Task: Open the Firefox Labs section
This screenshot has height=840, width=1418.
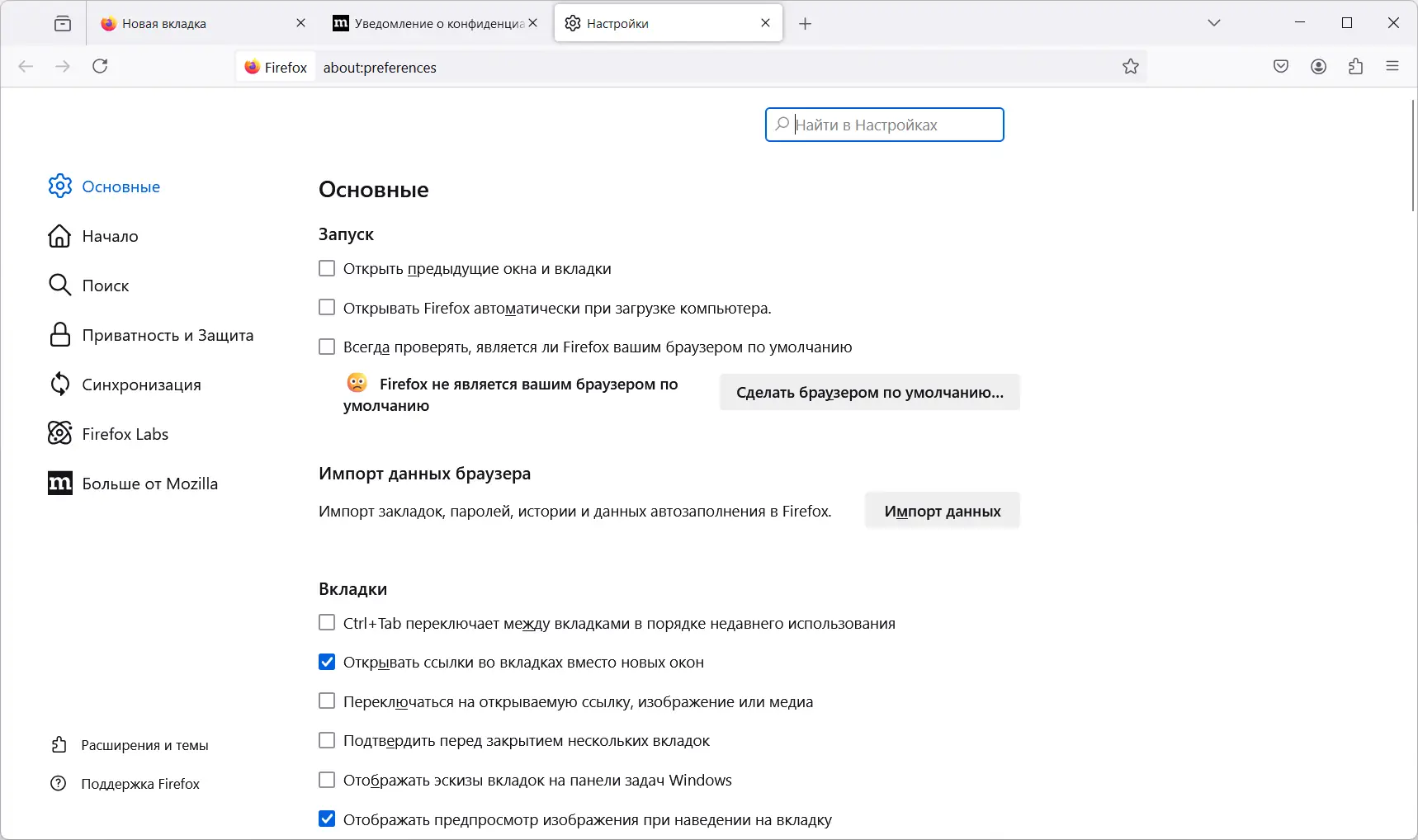Action: click(125, 433)
